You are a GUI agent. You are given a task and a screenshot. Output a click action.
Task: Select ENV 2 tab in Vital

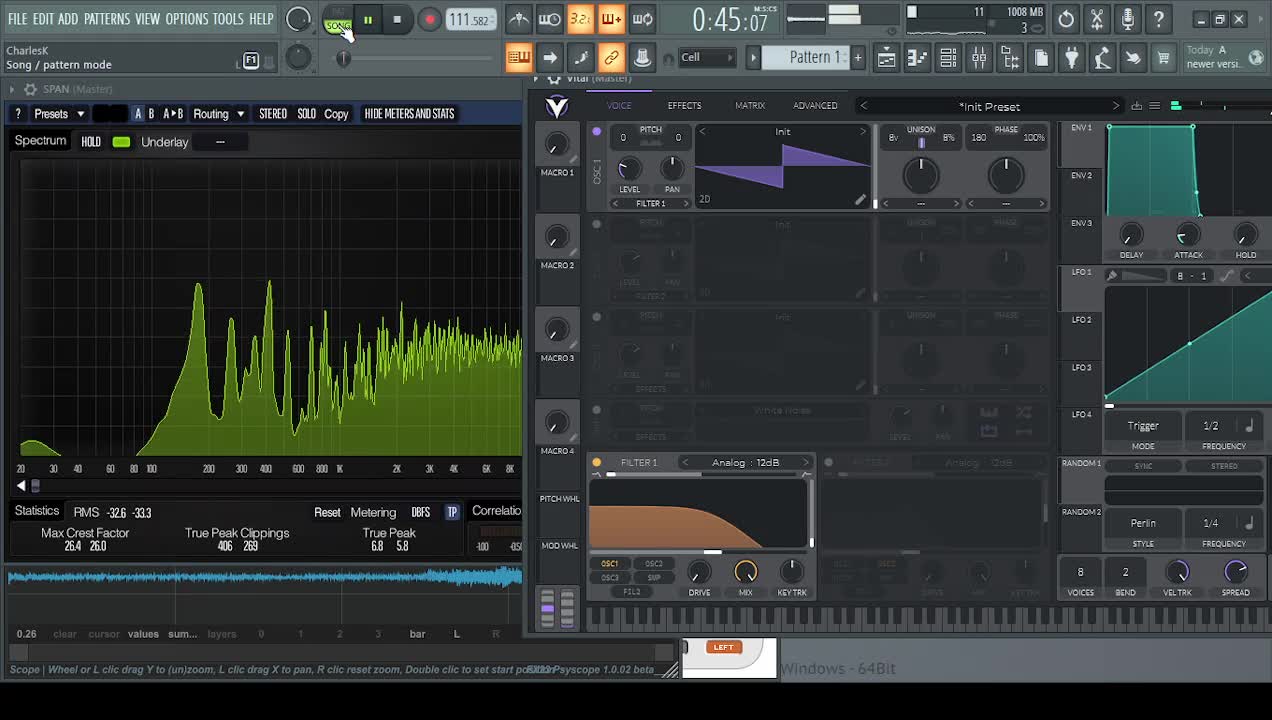click(1081, 176)
